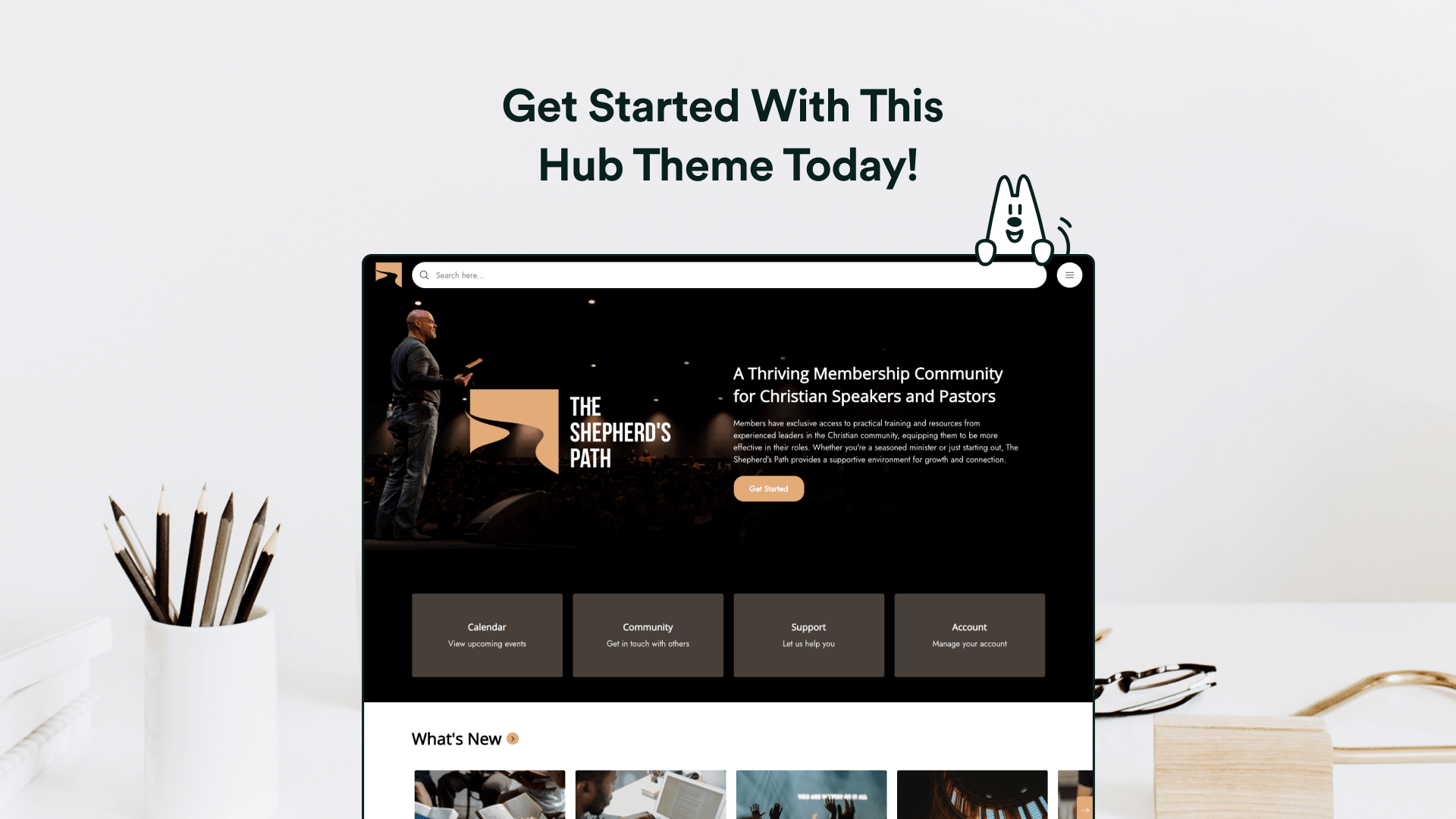Click the Calendar section icon

click(x=487, y=634)
